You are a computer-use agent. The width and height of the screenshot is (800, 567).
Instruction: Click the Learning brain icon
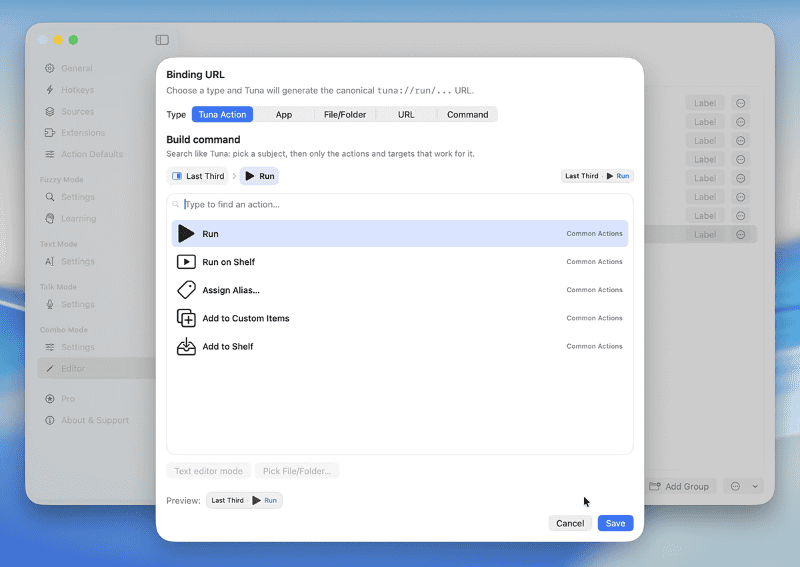[x=49, y=218]
